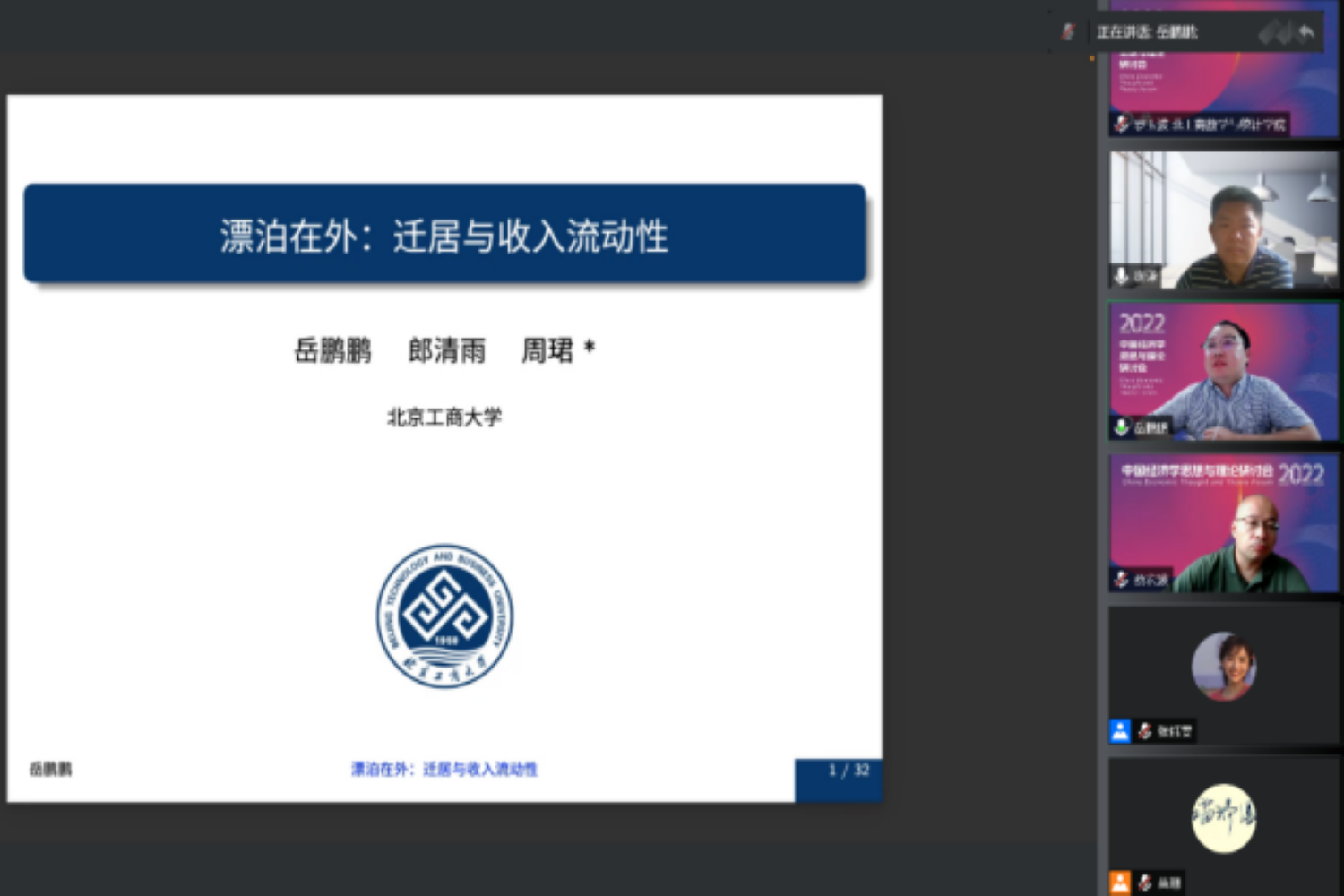Click the green active mic on checkered-shirt speaker's tile
This screenshot has width=1344, height=896.
click(x=1121, y=427)
